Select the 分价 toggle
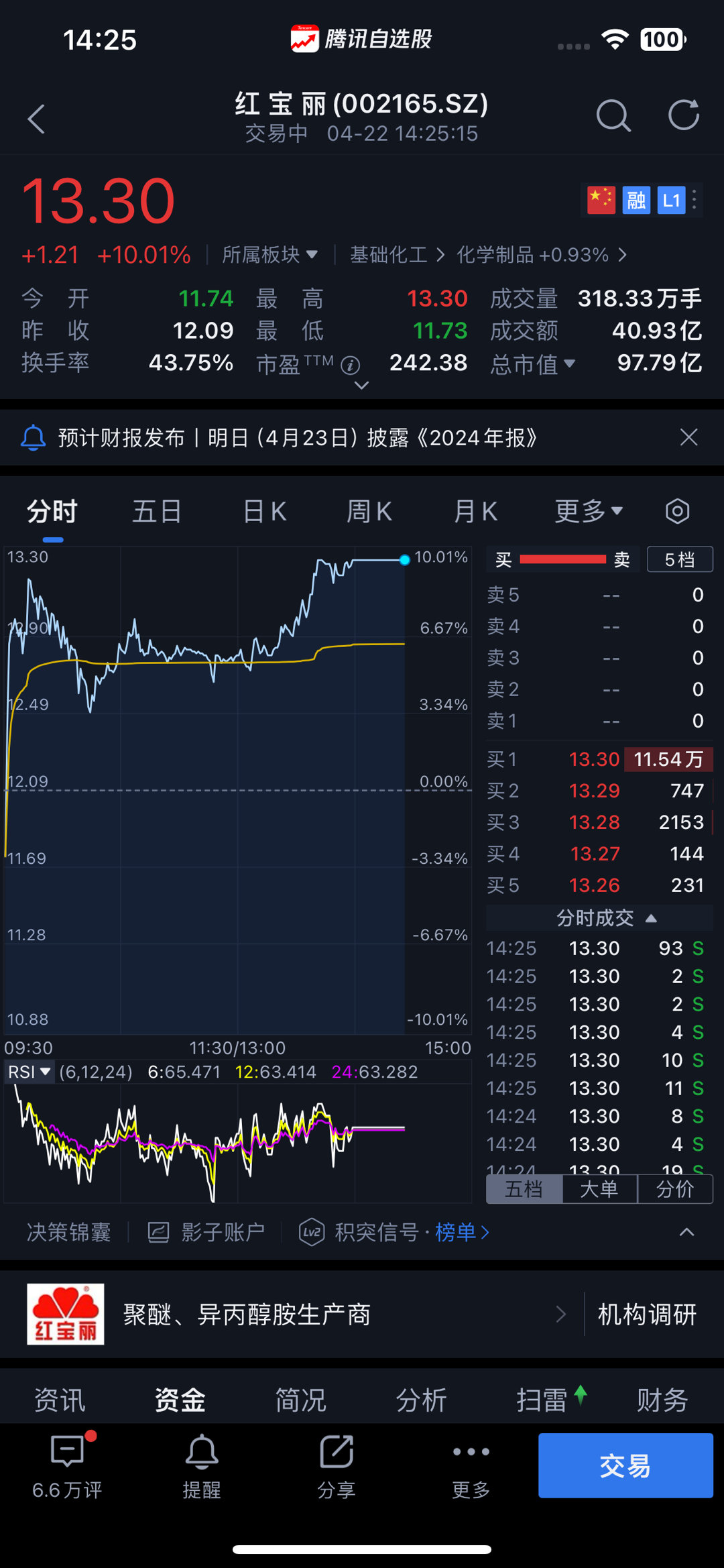 point(675,1189)
